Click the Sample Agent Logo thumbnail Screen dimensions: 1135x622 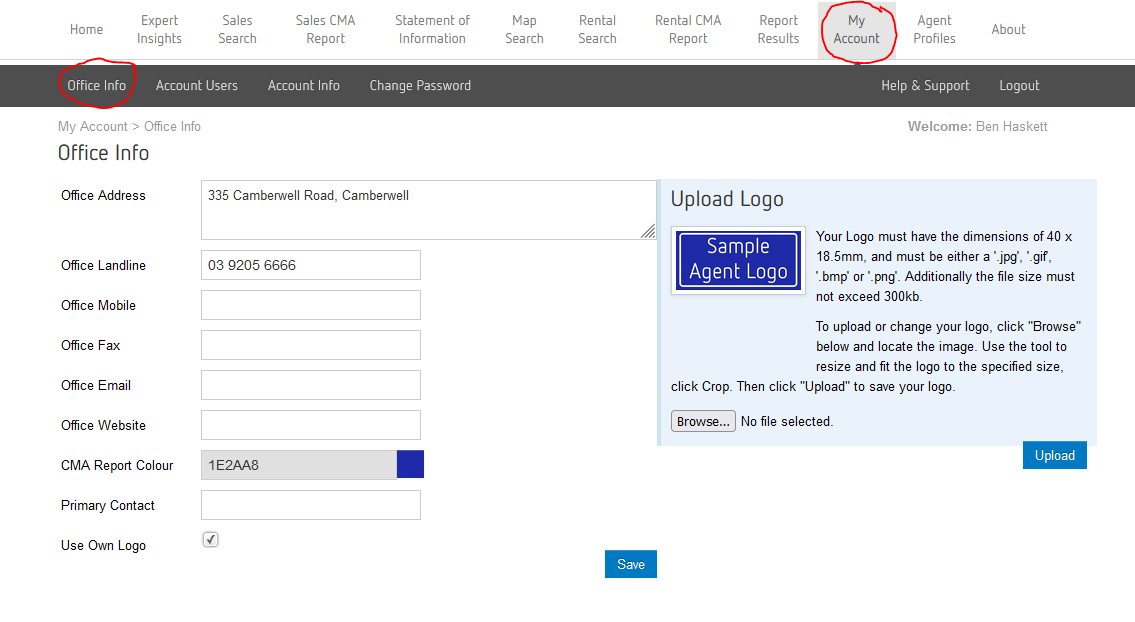tap(738, 259)
